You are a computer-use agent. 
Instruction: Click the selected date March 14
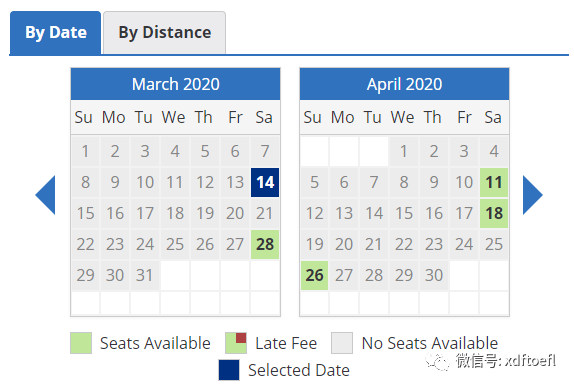click(x=265, y=182)
